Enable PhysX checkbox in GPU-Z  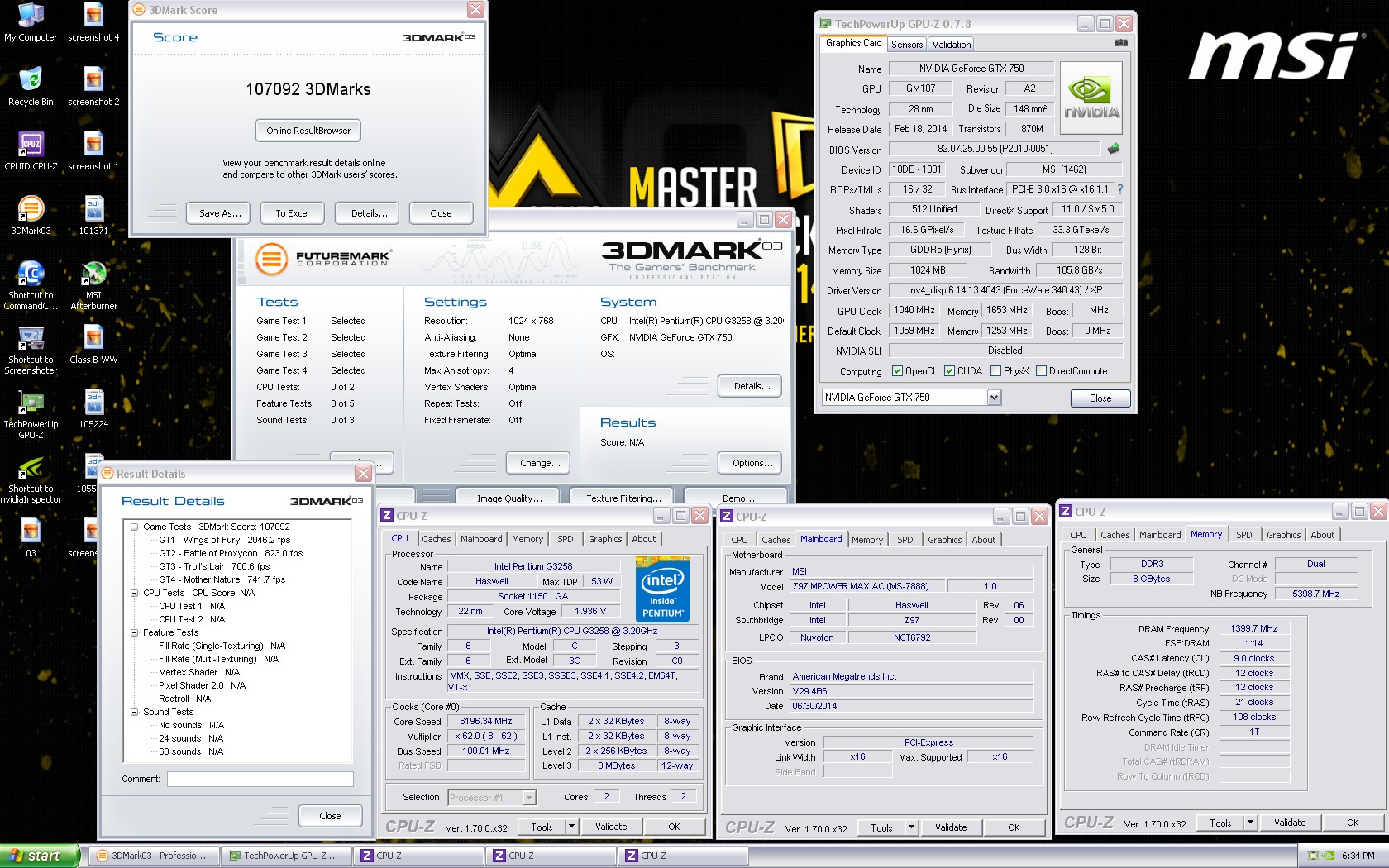point(995,371)
